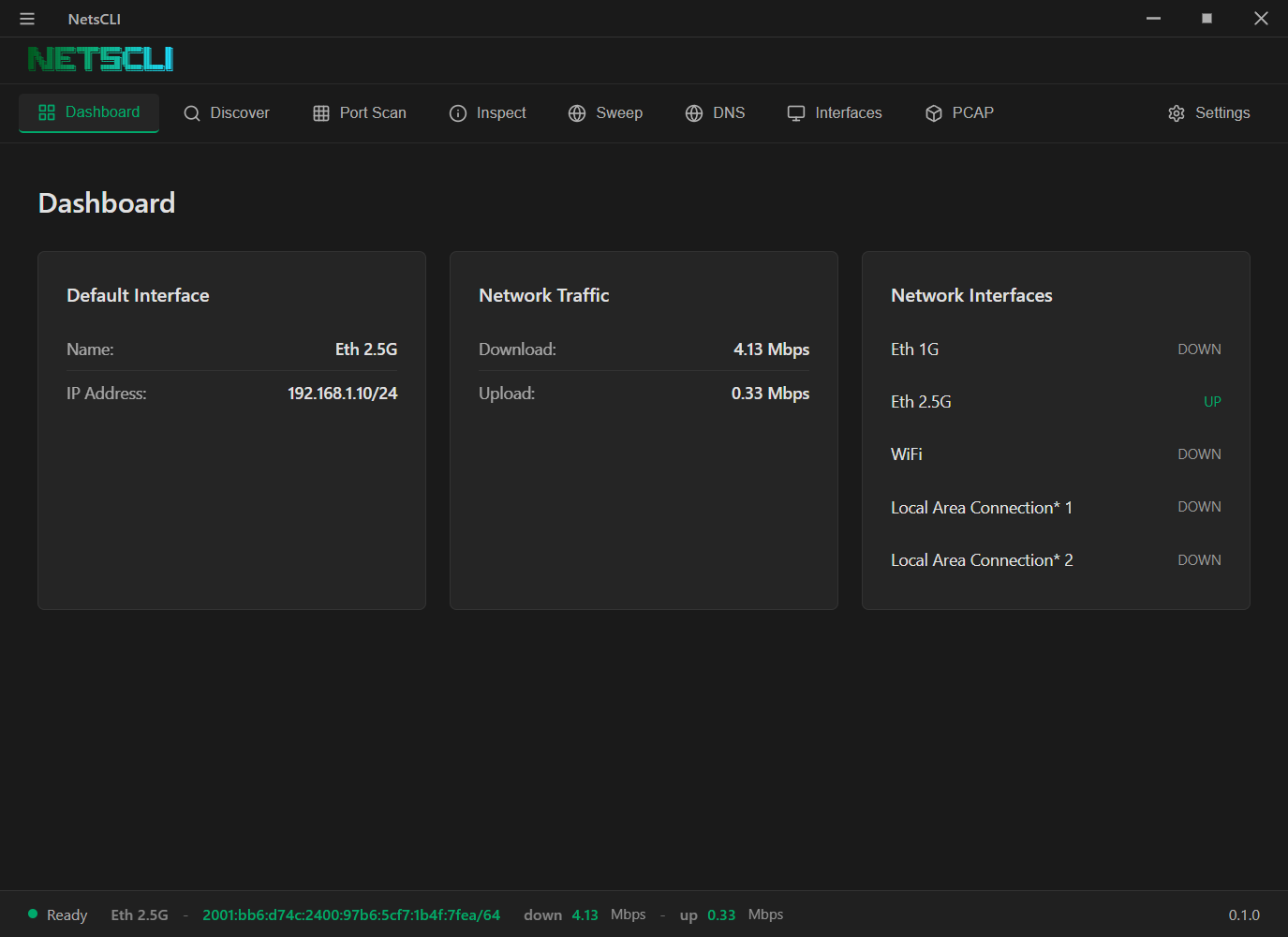Click the WiFi interface entry

(906, 454)
